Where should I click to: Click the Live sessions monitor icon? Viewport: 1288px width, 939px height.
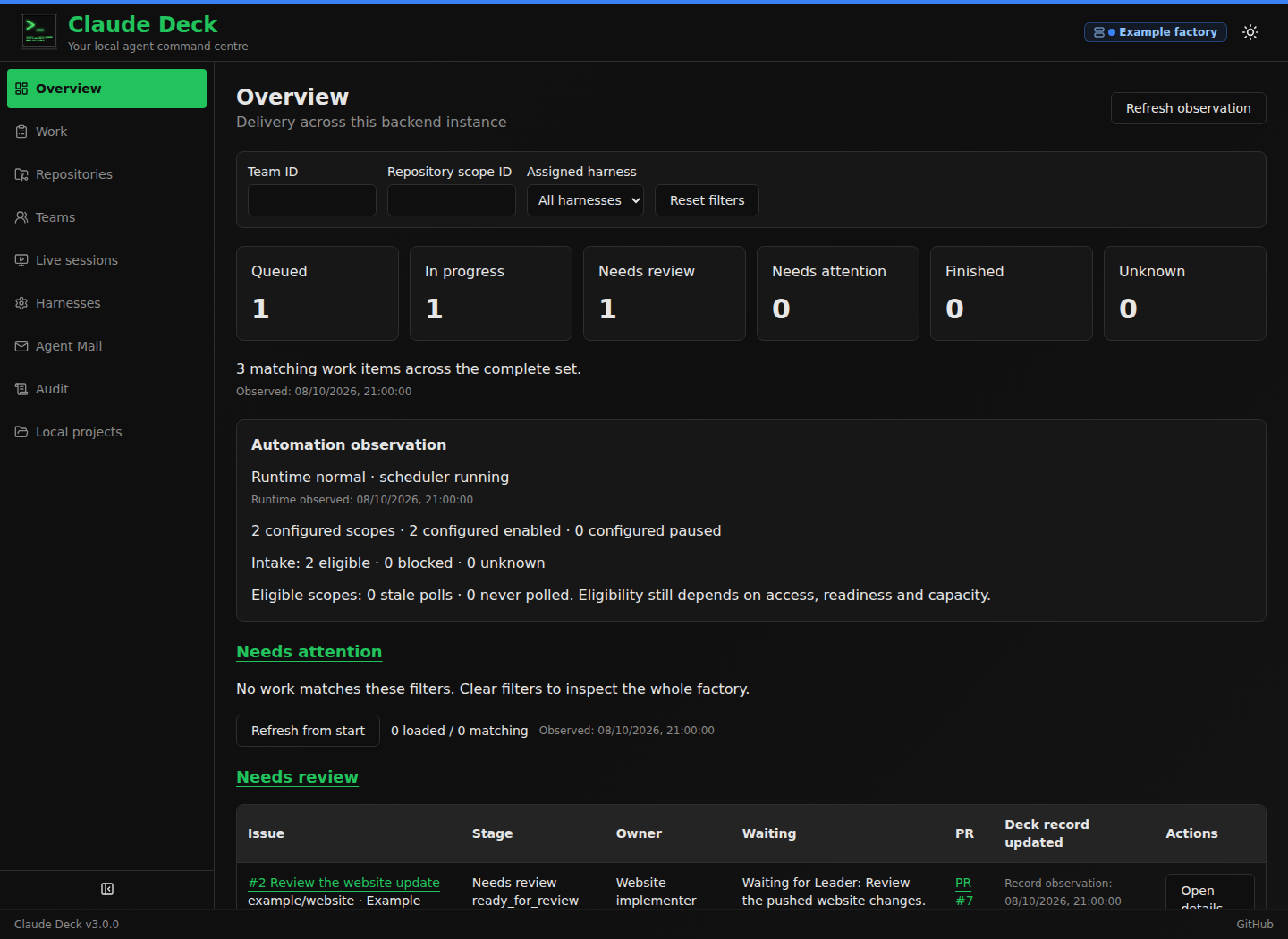coord(21,260)
